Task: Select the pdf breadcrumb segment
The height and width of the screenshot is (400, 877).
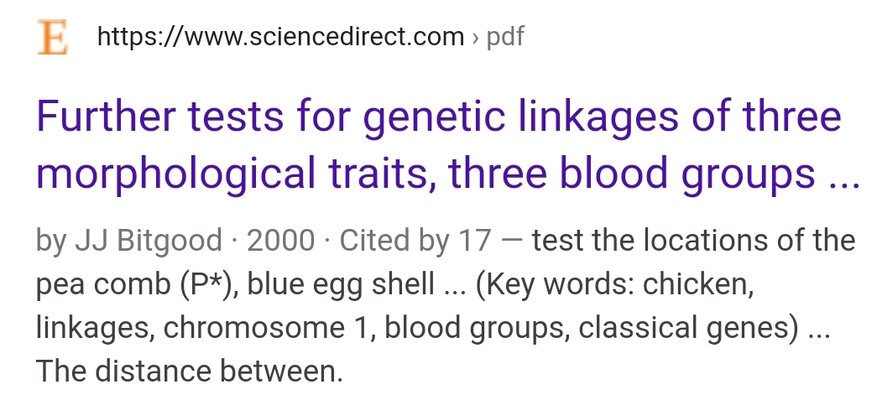Action: tap(505, 38)
